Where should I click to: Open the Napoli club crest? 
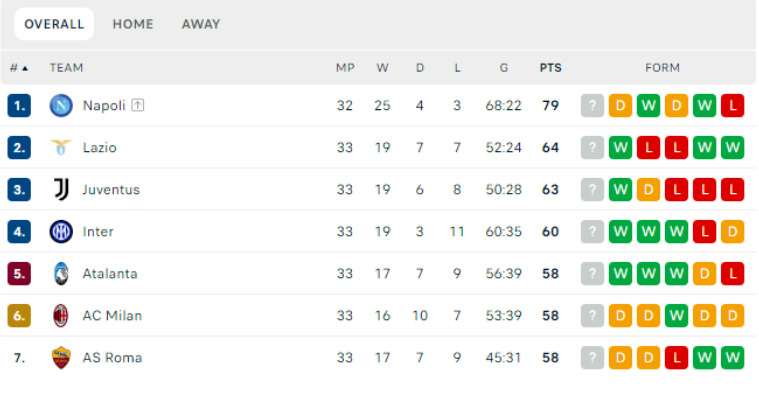click(x=61, y=106)
